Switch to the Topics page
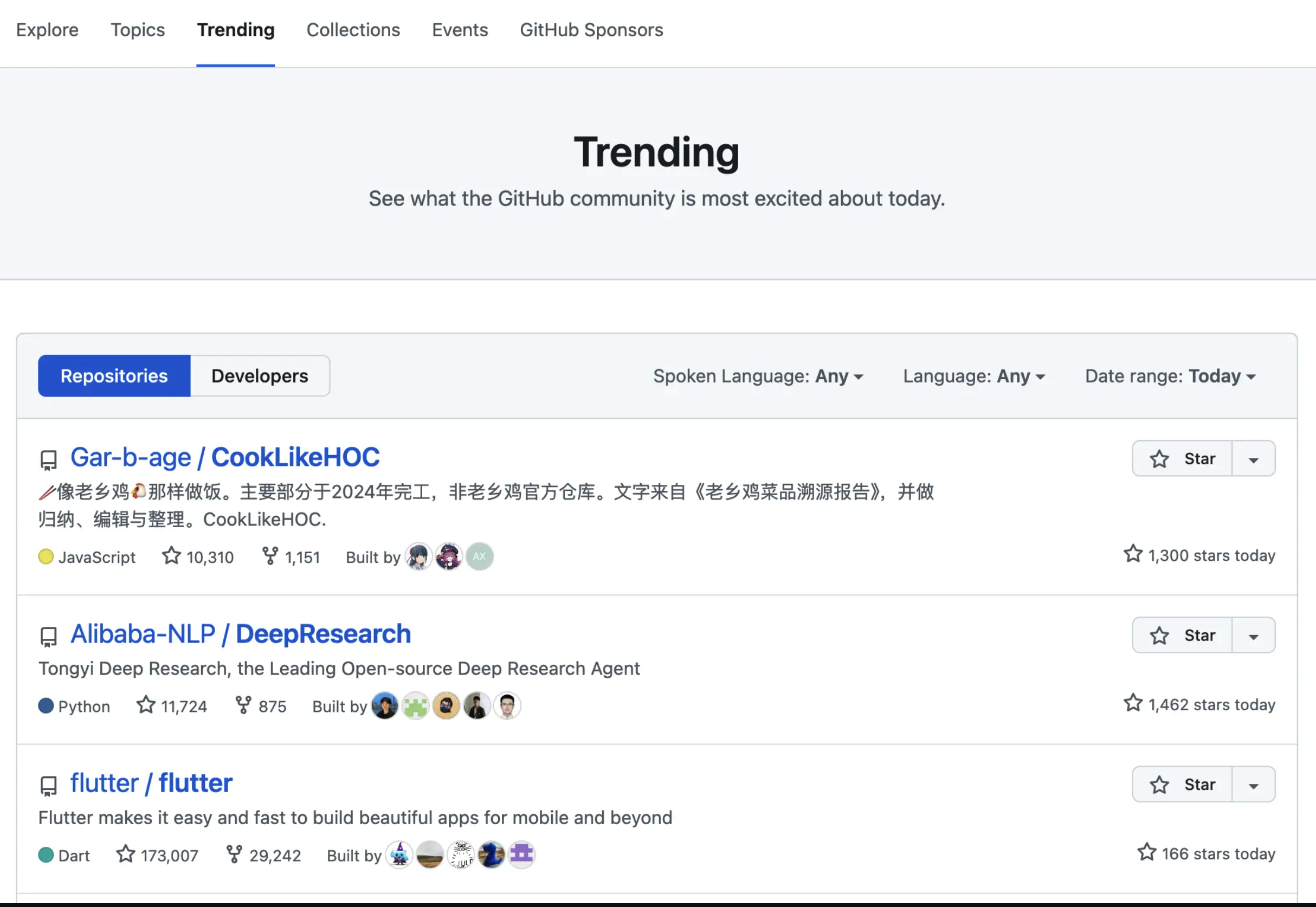This screenshot has width=1316, height=907. [x=137, y=30]
